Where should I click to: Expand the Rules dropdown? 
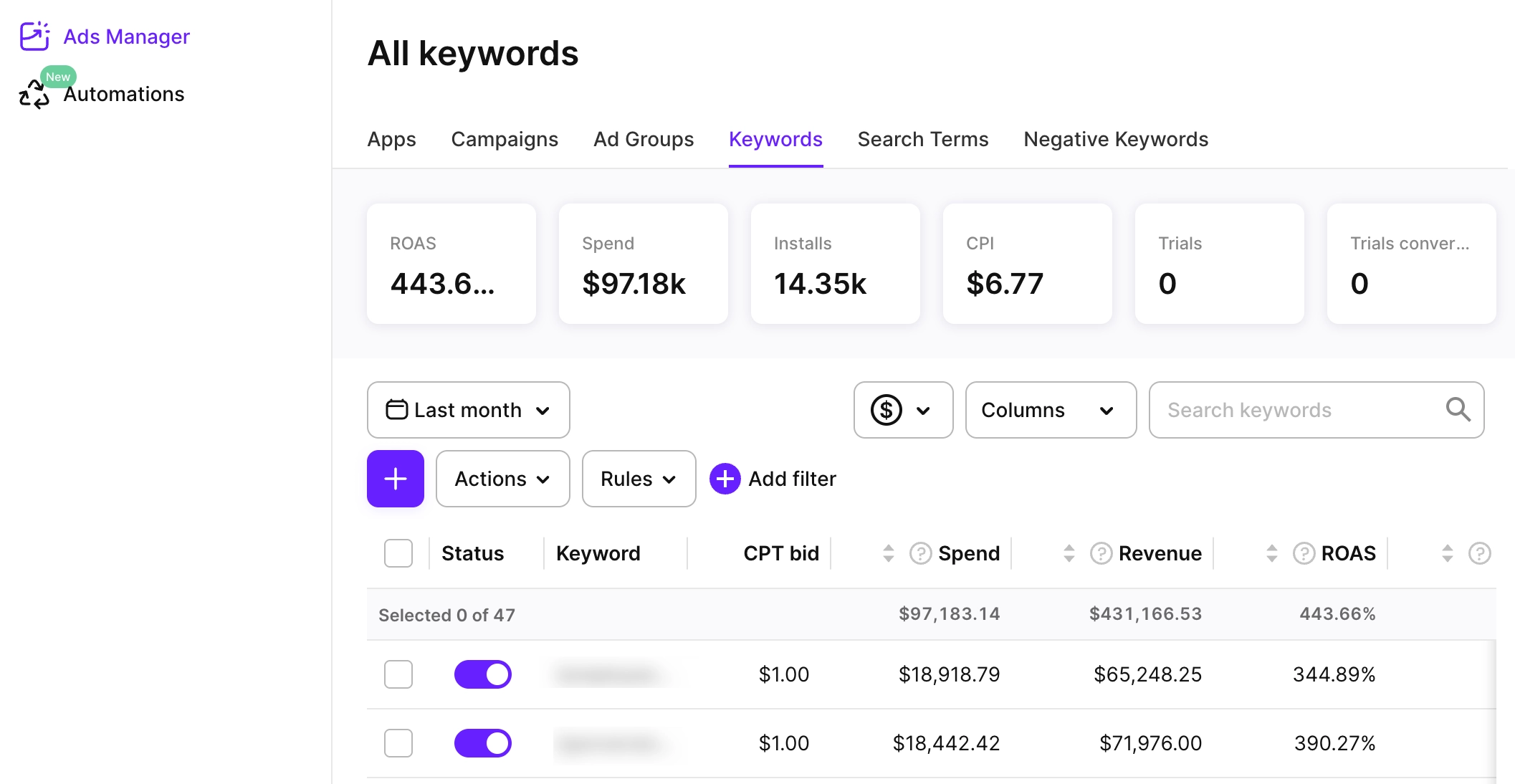point(638,479)
